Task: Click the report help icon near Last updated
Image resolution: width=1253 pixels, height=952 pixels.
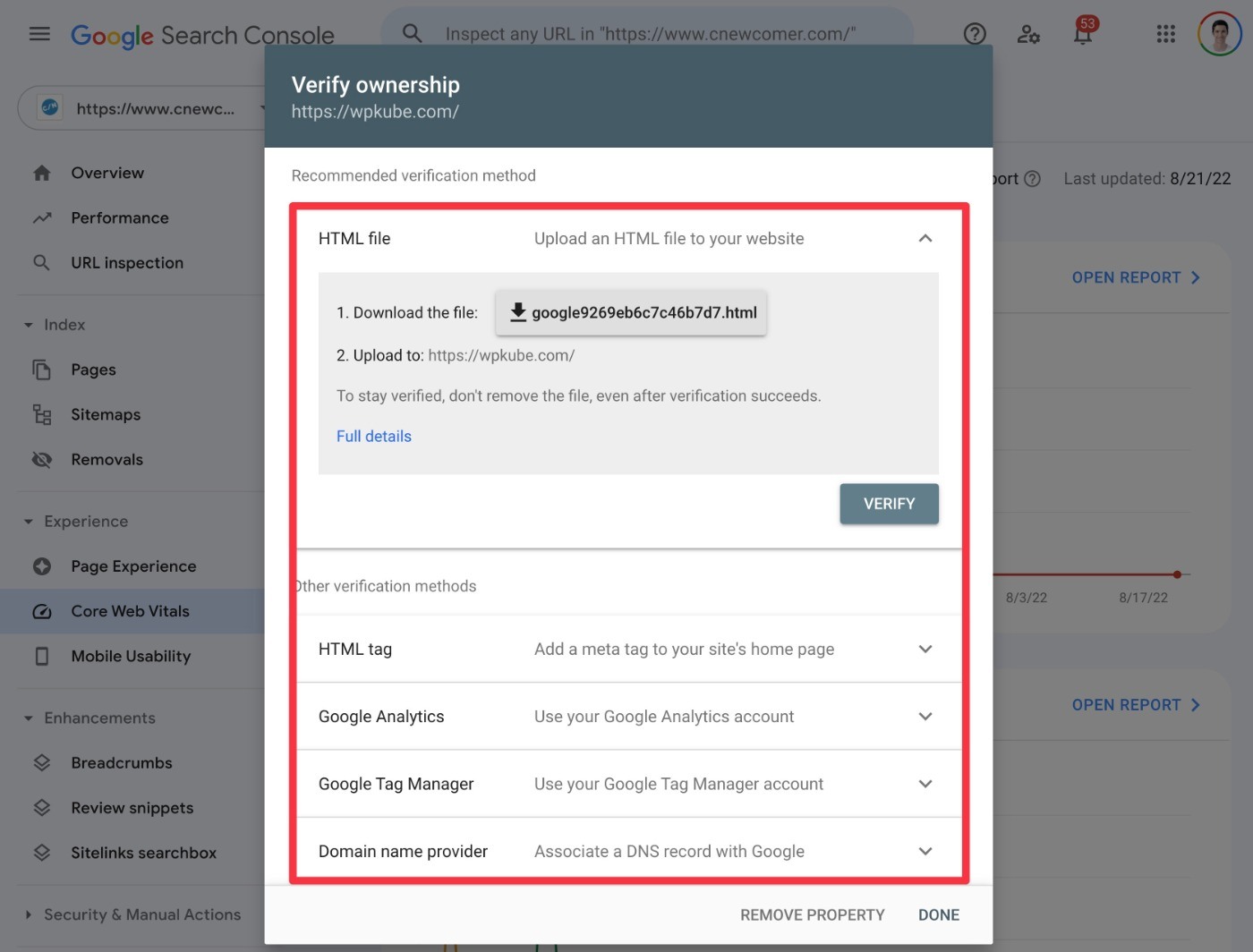Action: [x=1032, y=179]
